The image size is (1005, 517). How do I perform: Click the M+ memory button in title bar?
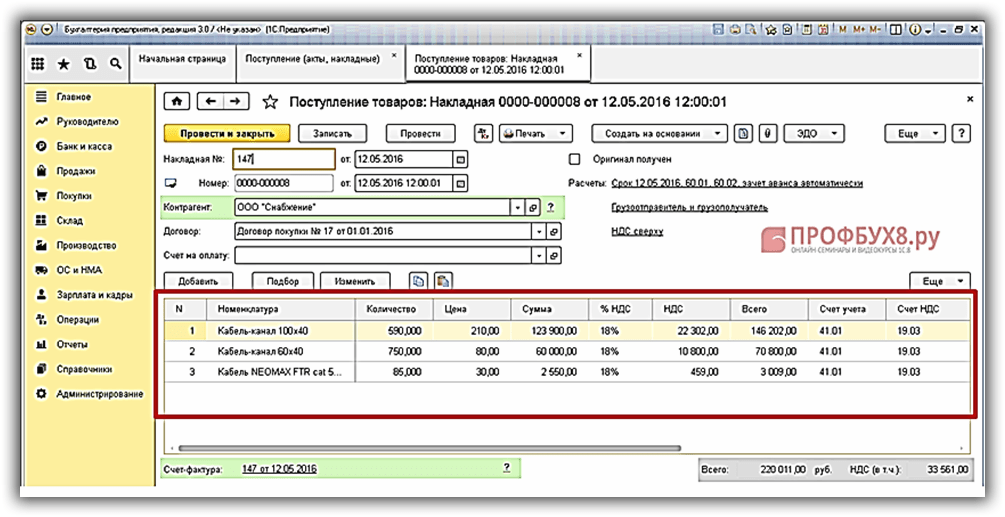[x=860, y=29]
